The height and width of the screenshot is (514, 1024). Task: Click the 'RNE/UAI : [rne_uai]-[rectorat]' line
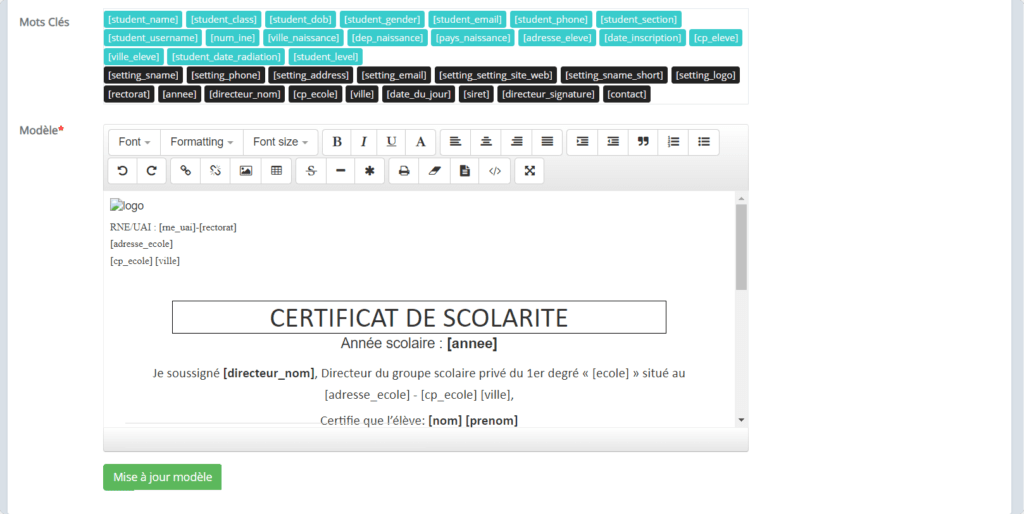click(x=173, y=227)
